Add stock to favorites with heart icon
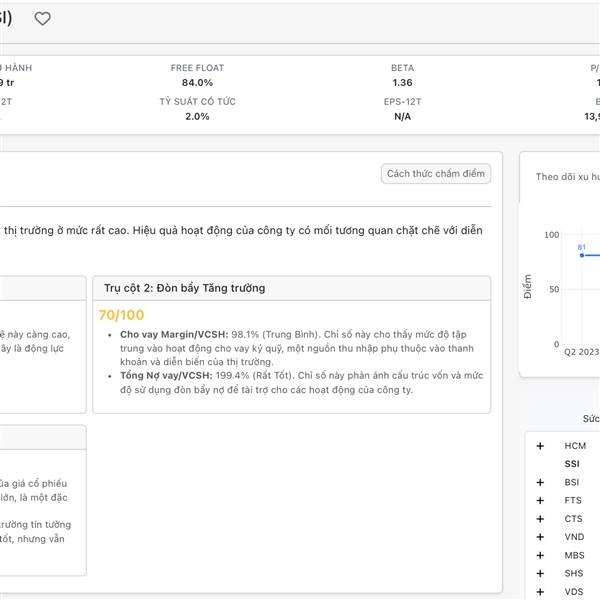Image resolution: width=600 pixels, height=600 pixels. coord(42,18)
